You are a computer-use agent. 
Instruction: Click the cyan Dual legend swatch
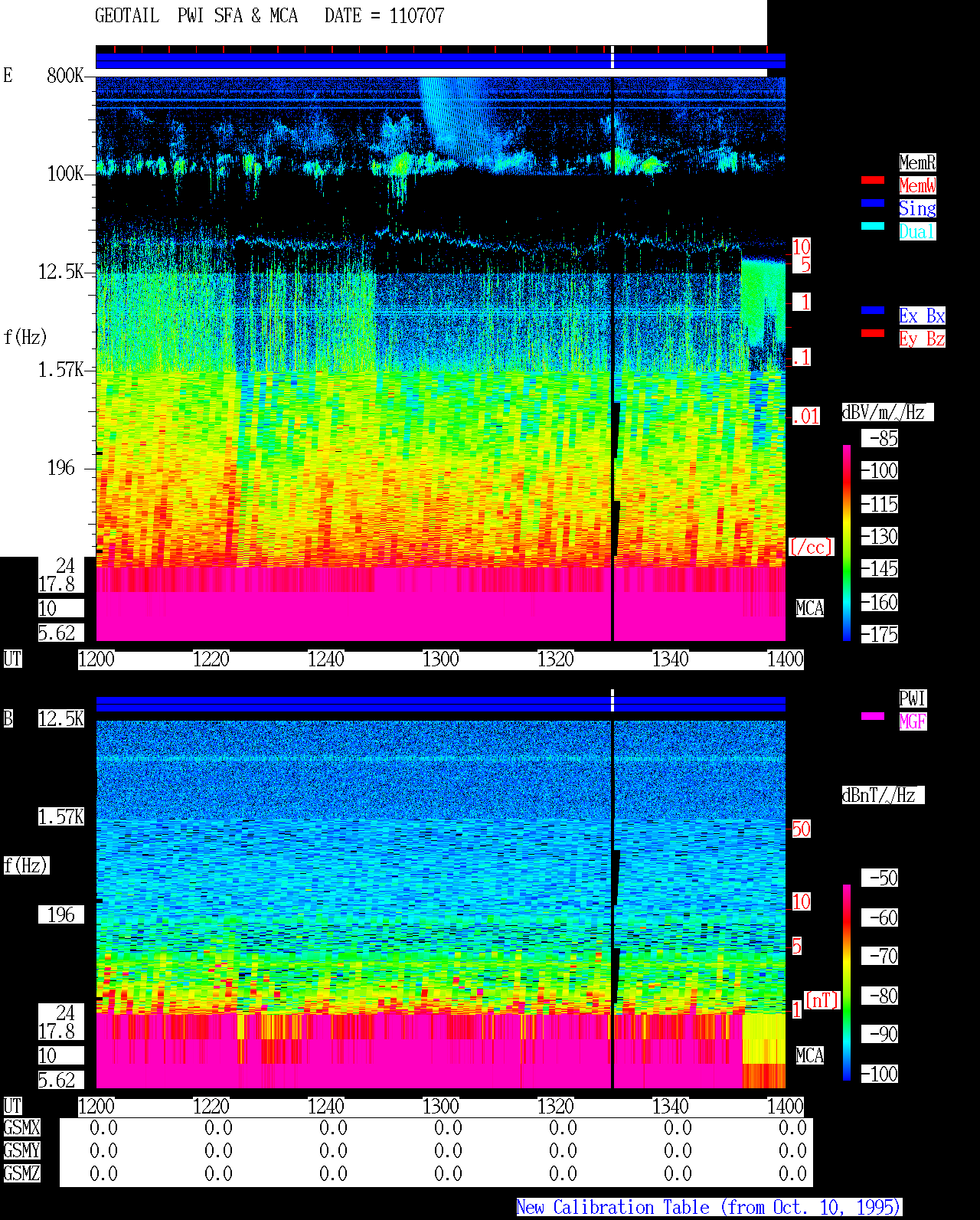pos(873,226)
